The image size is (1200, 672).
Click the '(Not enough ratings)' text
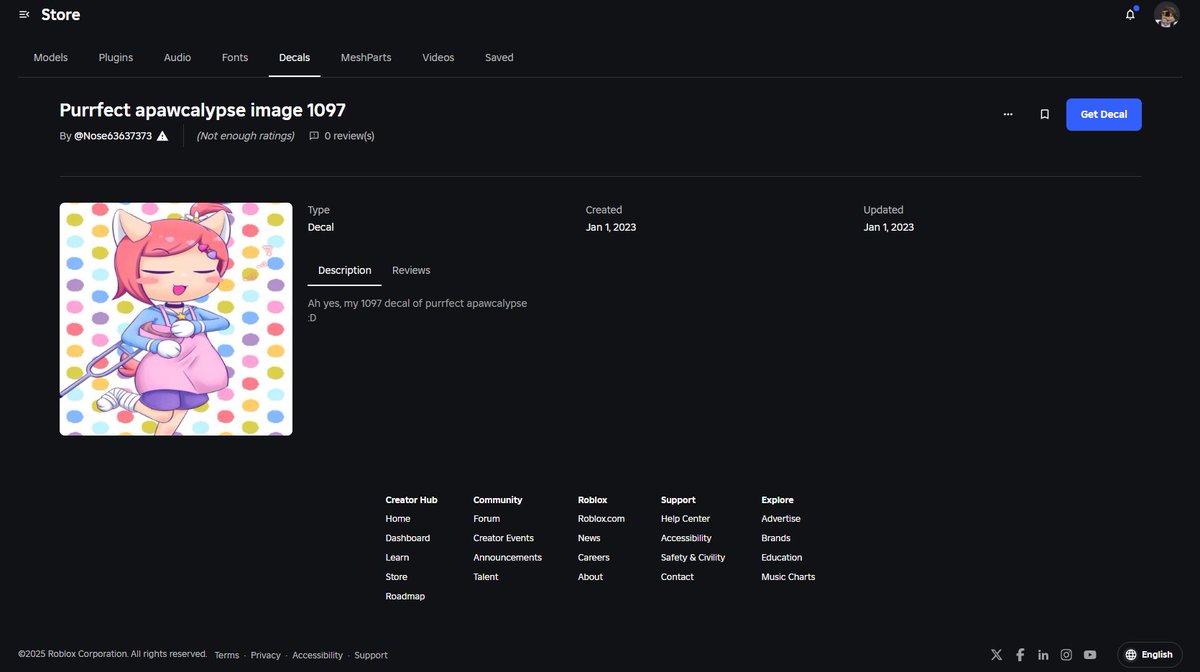[245, 136]
